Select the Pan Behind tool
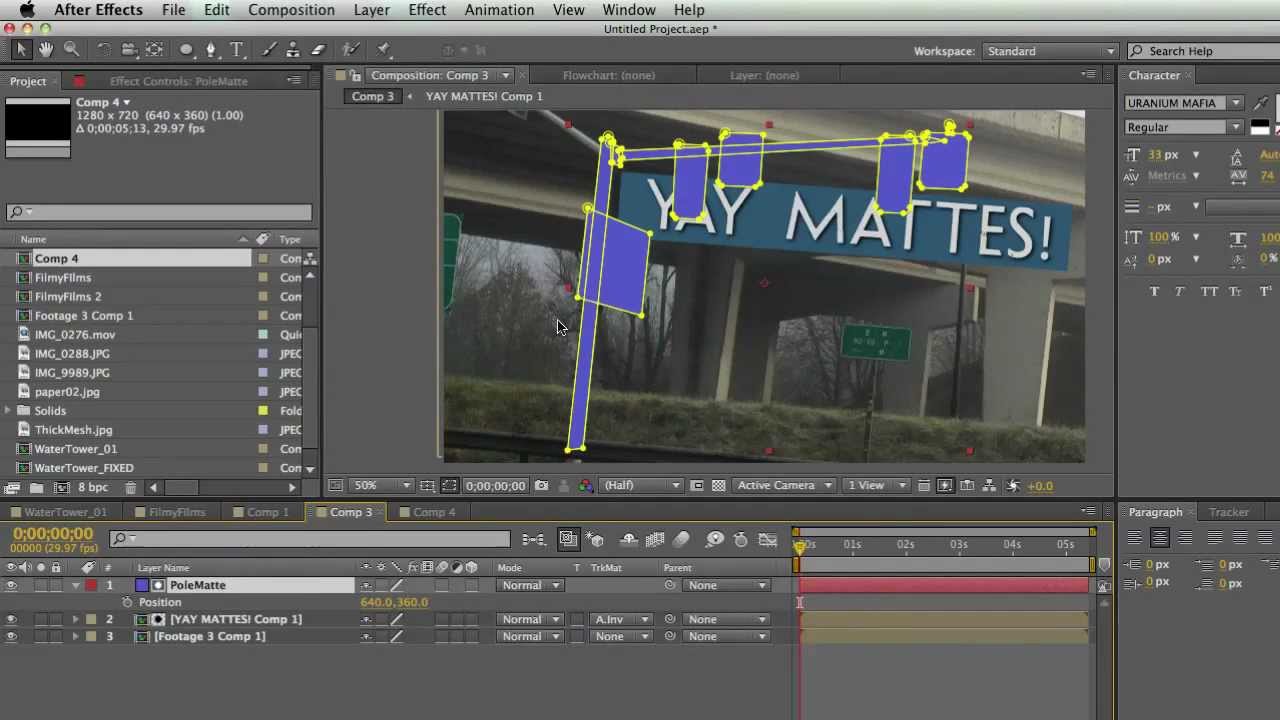Image resolution: width=1280 pixels, height=720 pixels. 154,50
